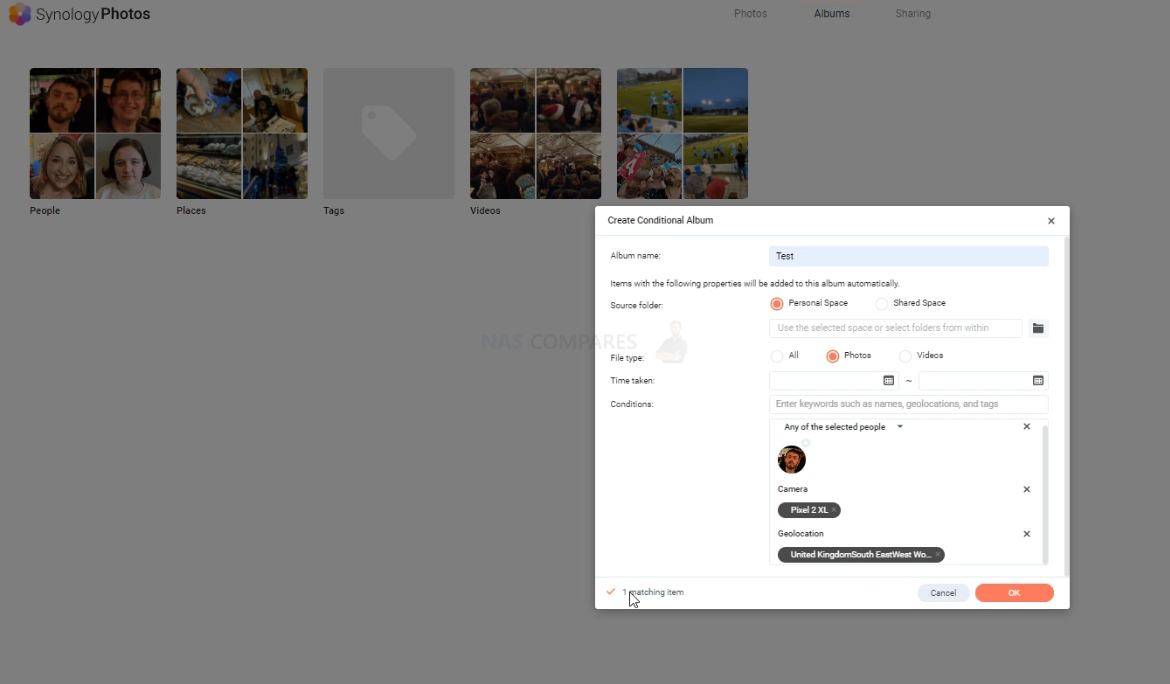Choose the Videos file type option

pyautogui.click(x=905, y=356)
